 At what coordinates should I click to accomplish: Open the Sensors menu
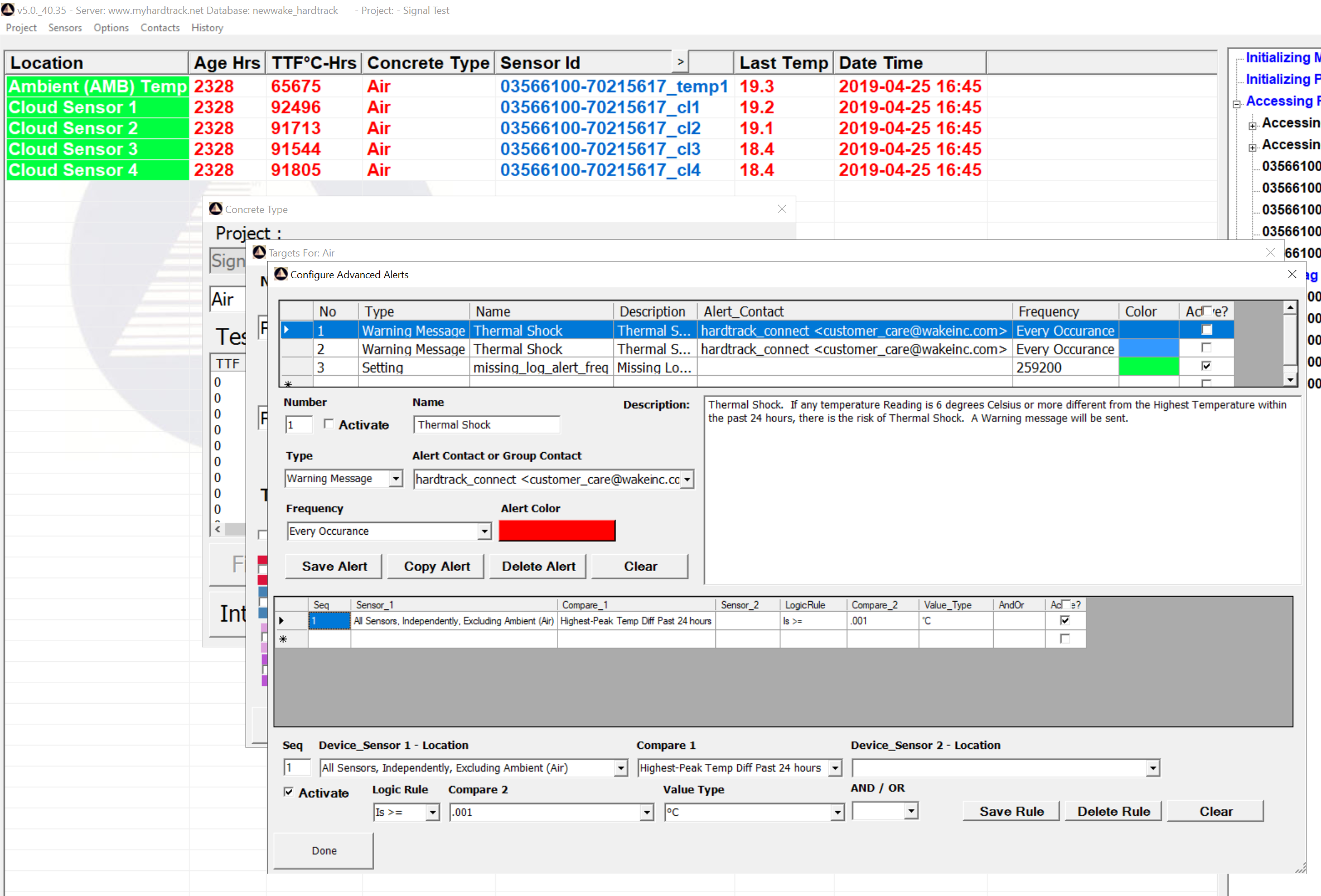(65, 27)
